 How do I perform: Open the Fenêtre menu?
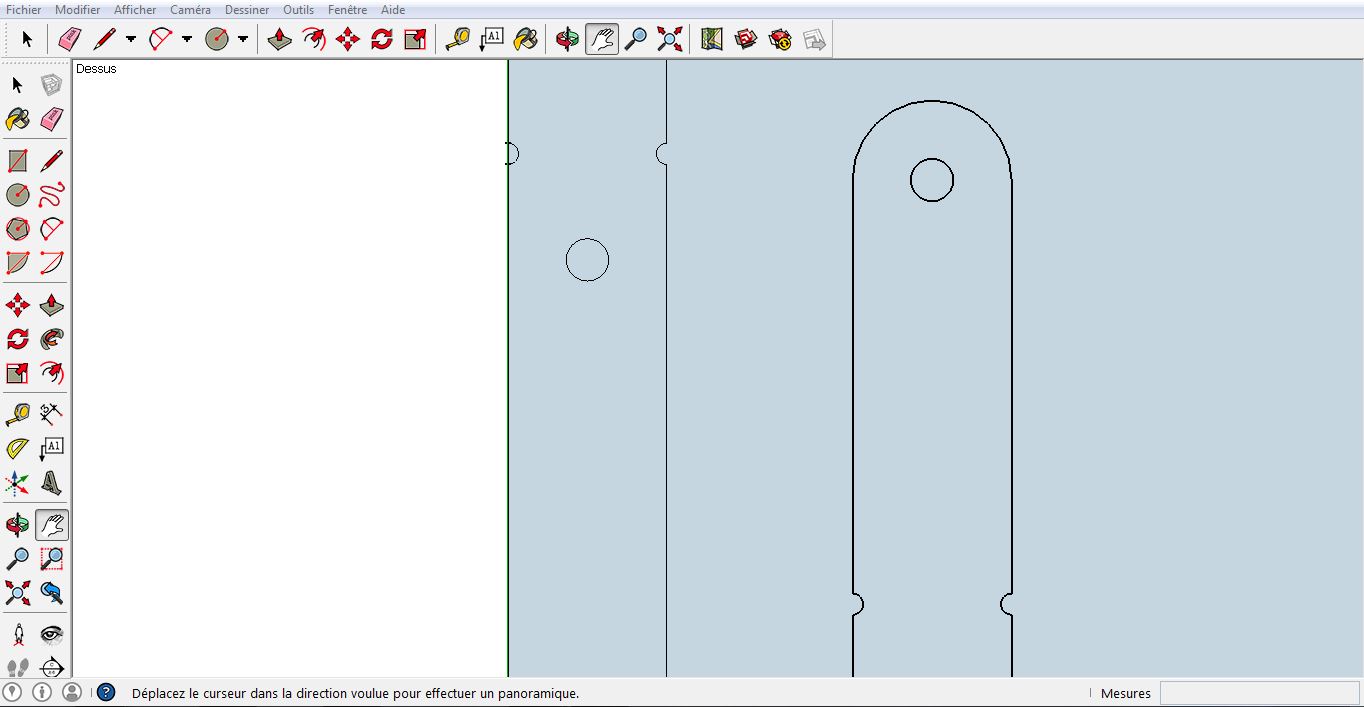(x=349, y=10)
